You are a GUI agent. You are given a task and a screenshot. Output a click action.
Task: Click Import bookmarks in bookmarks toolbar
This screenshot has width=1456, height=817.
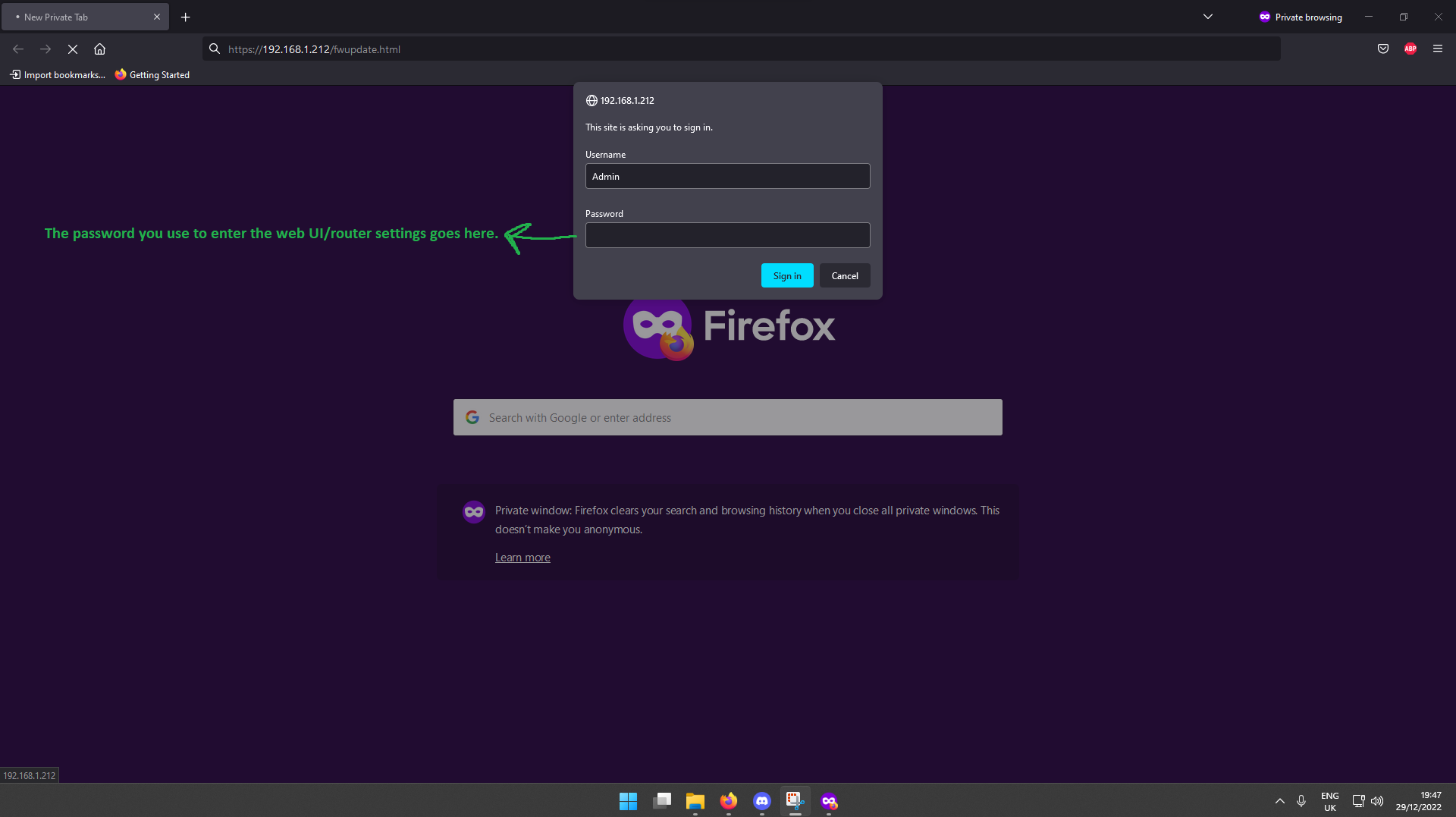(x=58, y=74)
